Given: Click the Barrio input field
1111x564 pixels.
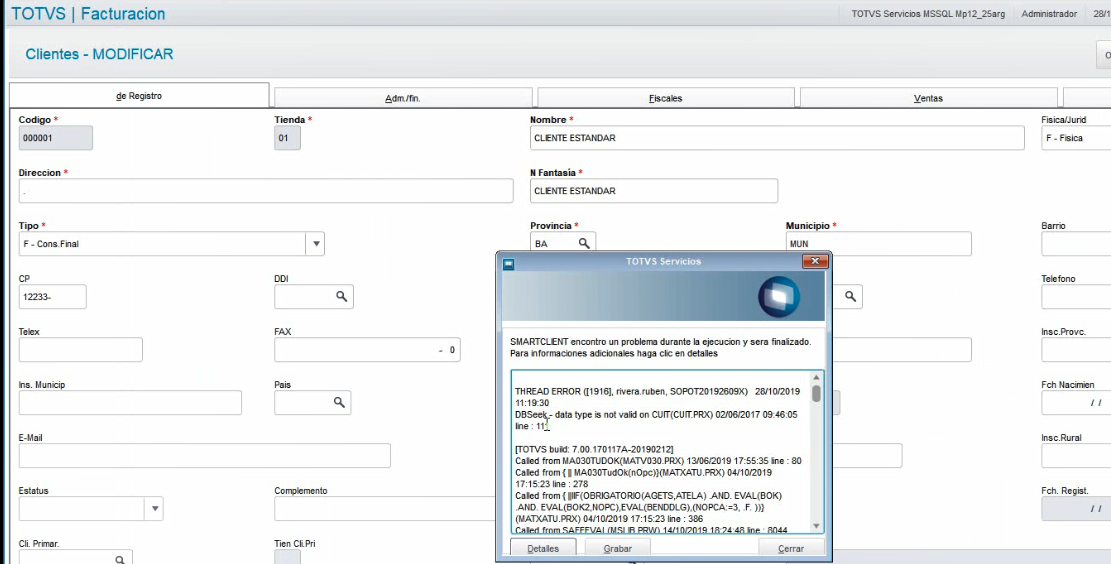Looking at the screenshot, I should (x=1076, y=244).
